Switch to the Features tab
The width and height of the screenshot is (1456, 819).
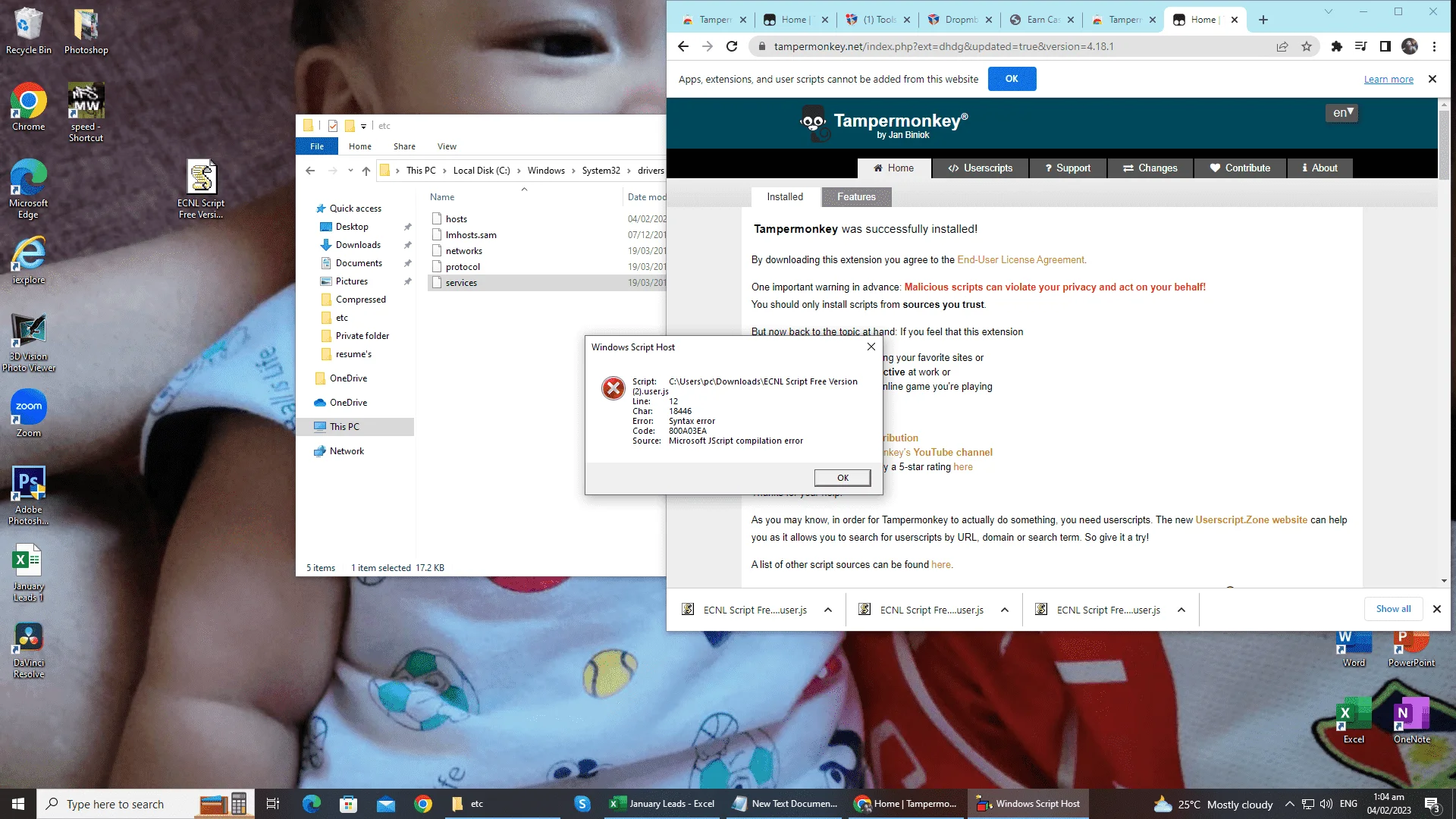tap(856, 197)
